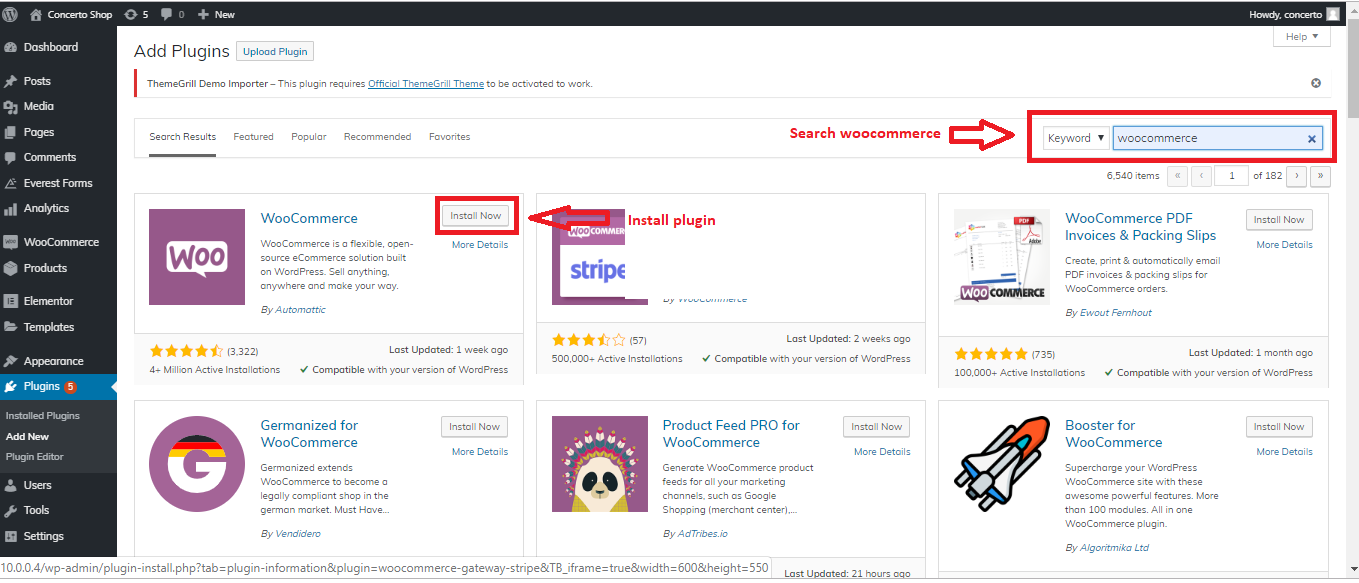This screenshot has height=583, width=1359.
Task: Jump to last page of plugin results
Action: coord(1321,176)
